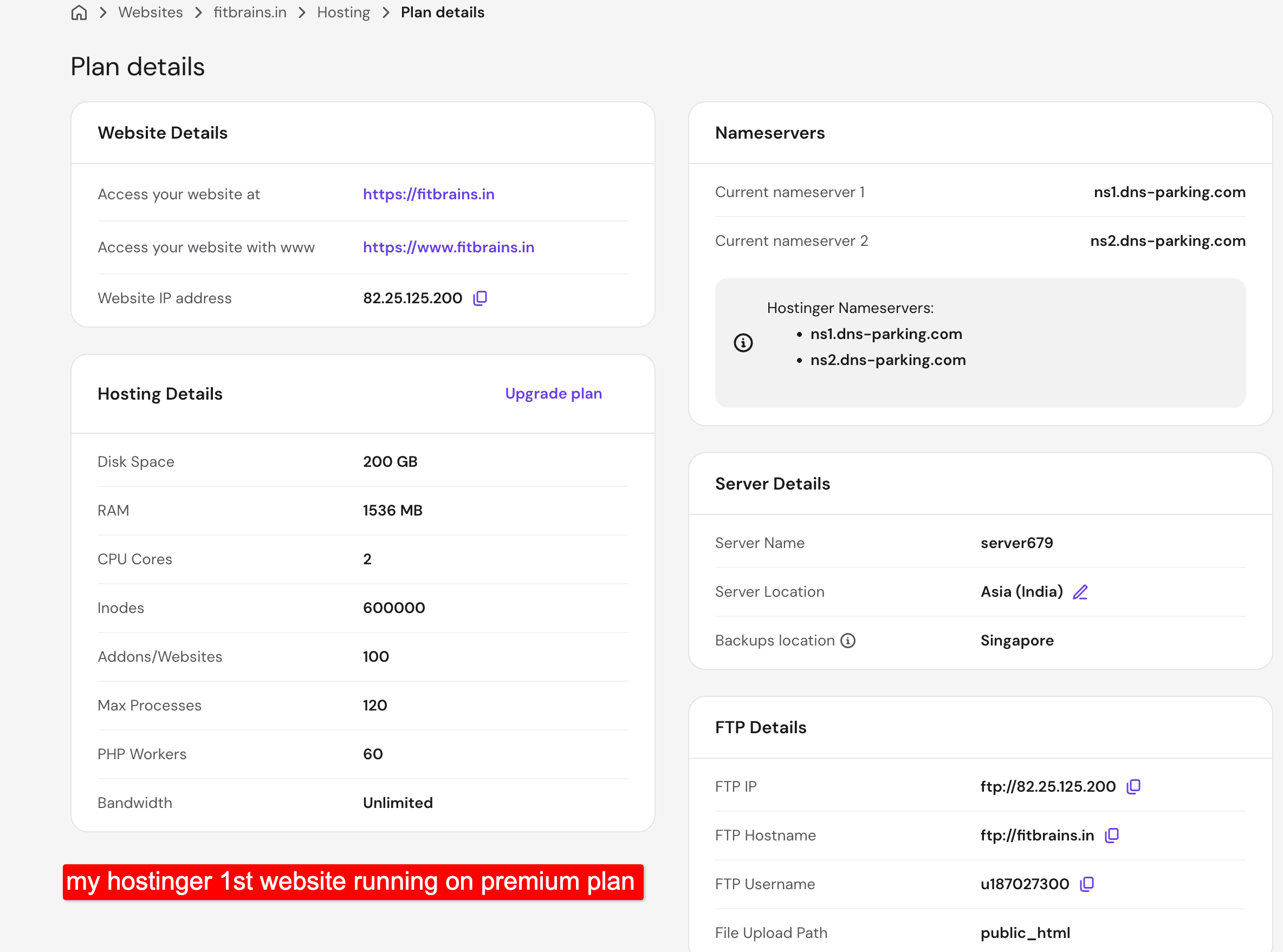The image size is (1283, 952).
Task: Click ns1.dns-parking.com in the Hostinger Nameservers list
Action: coord(886,334)
